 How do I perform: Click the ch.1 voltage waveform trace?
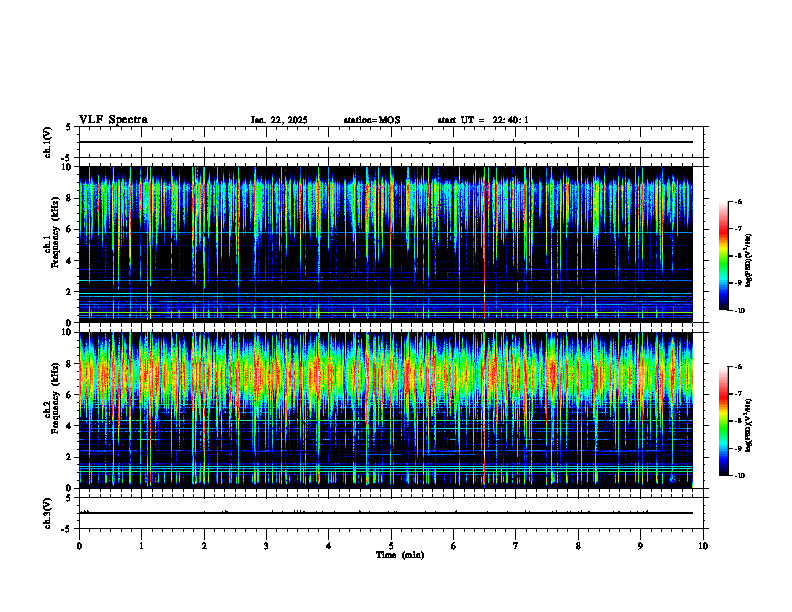point(386,142)
